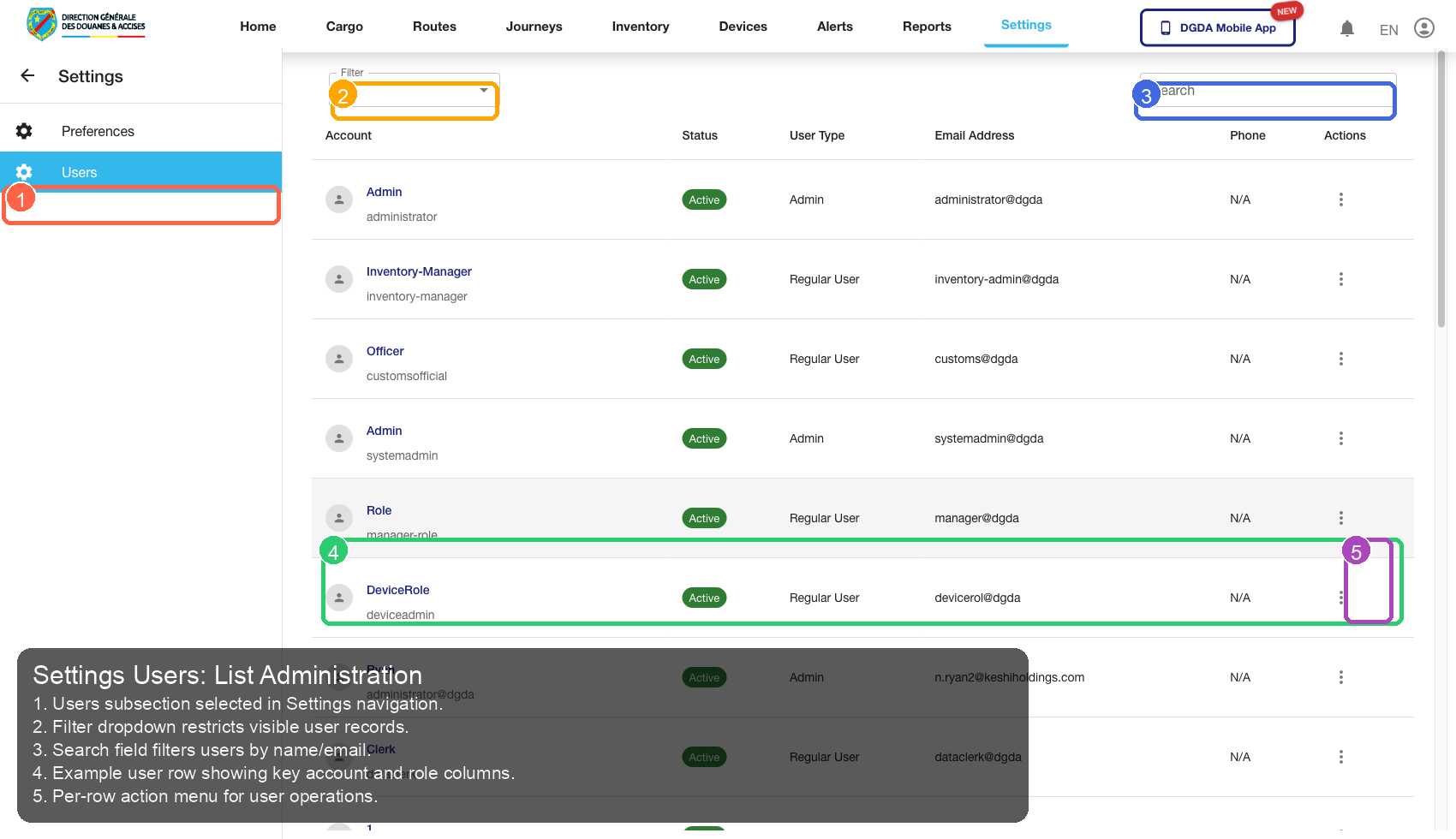Click the Search input field
Screen dimensions: 1456x839
click(x=1268, y=92)
